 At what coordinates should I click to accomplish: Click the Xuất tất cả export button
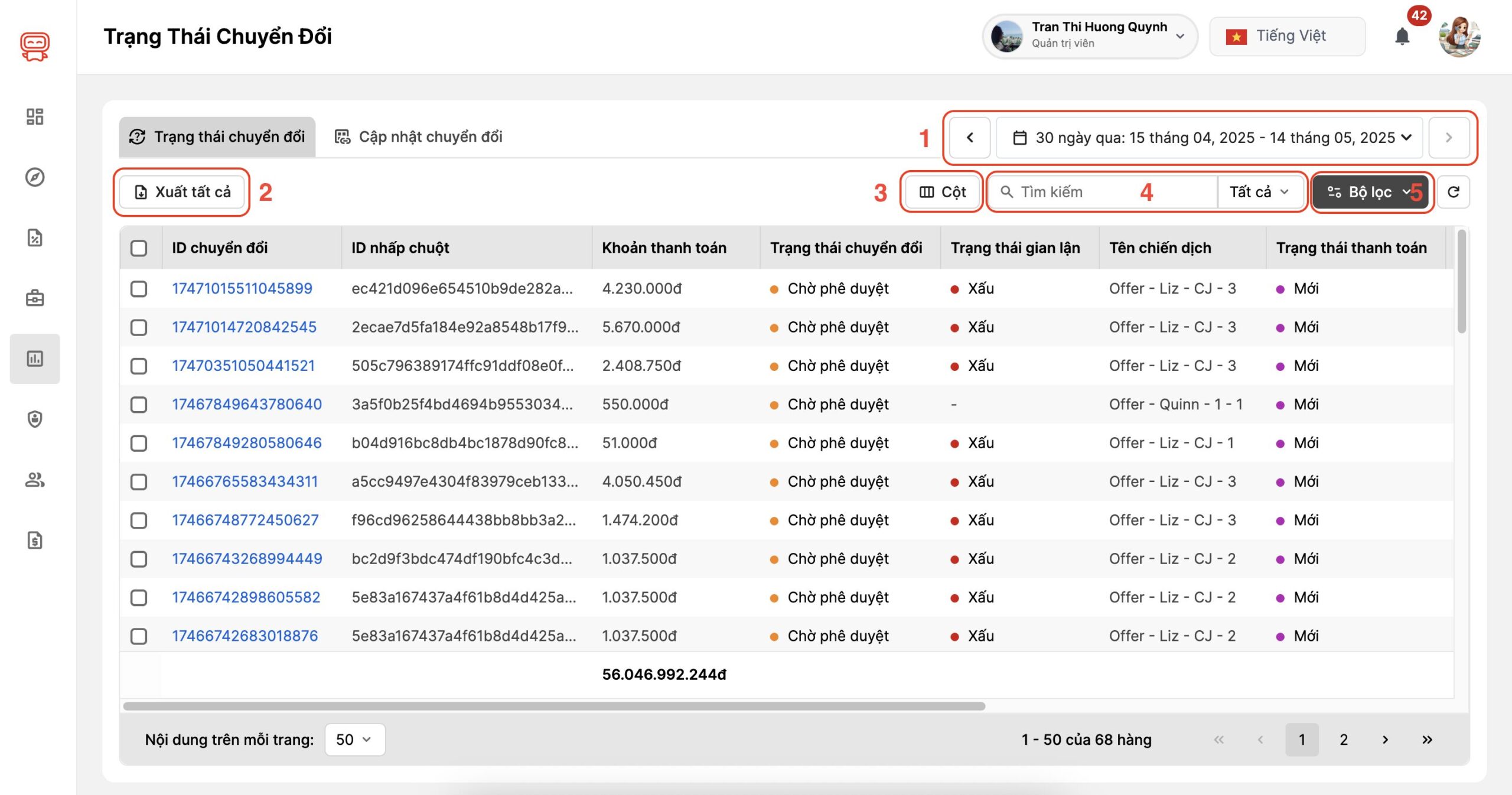tap(183, 192)
